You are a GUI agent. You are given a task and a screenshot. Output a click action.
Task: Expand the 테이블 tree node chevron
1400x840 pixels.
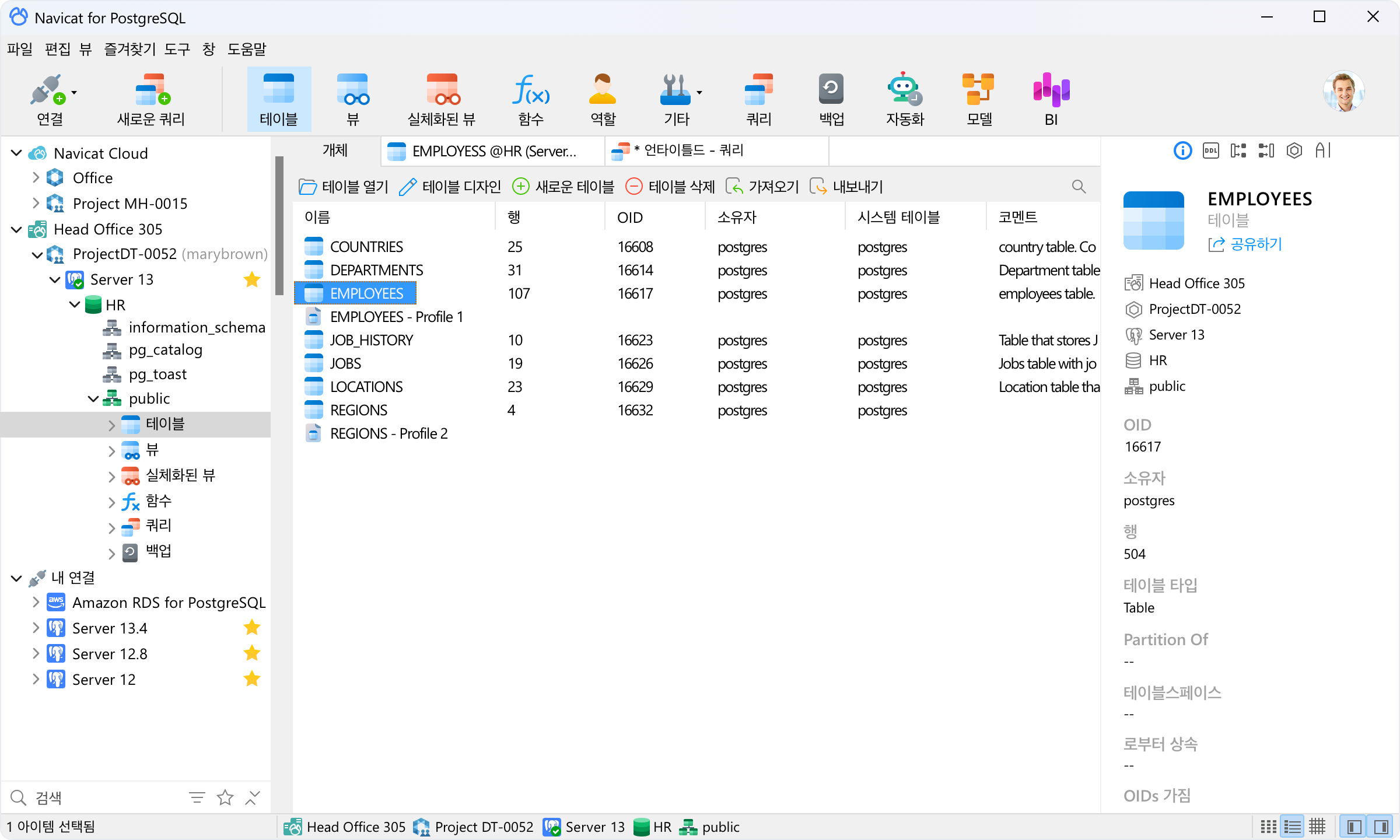point(111,425)
